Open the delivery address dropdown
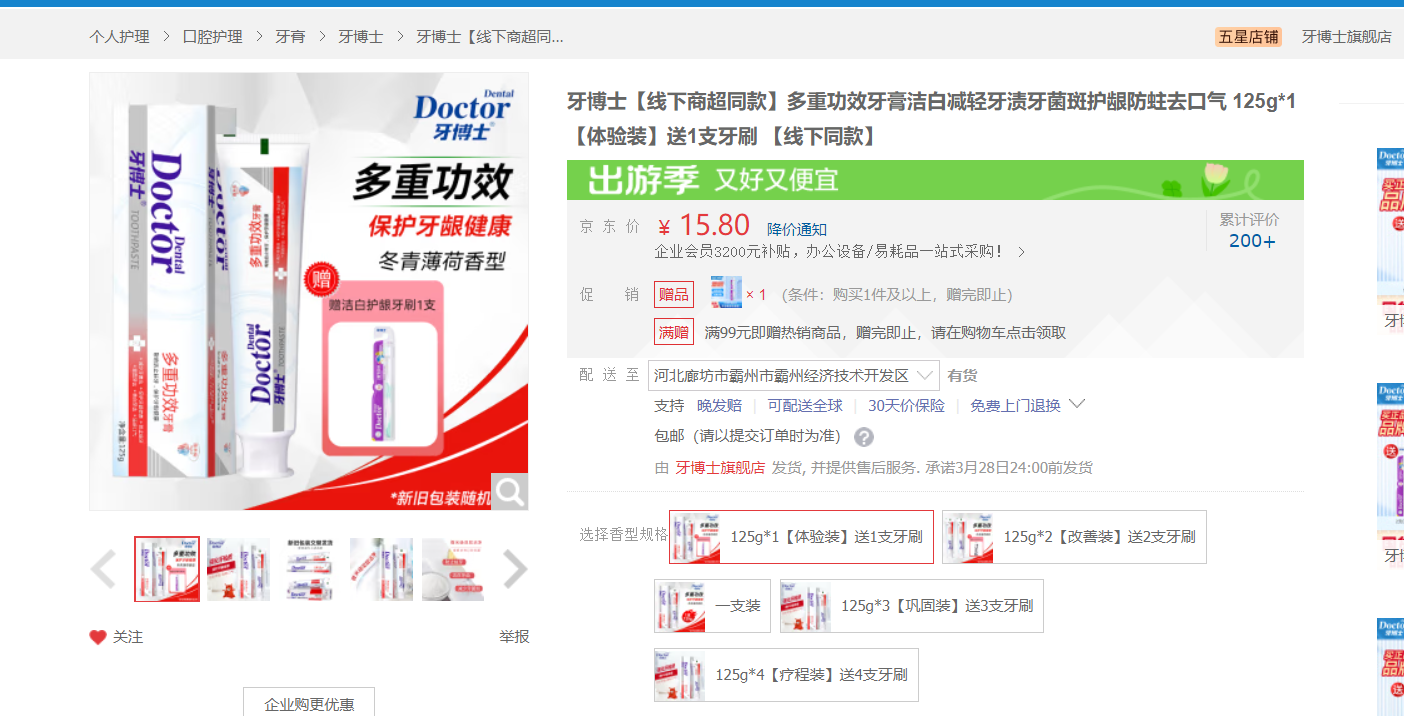Screen dimensions: 1404x716 tap(793, 376)
